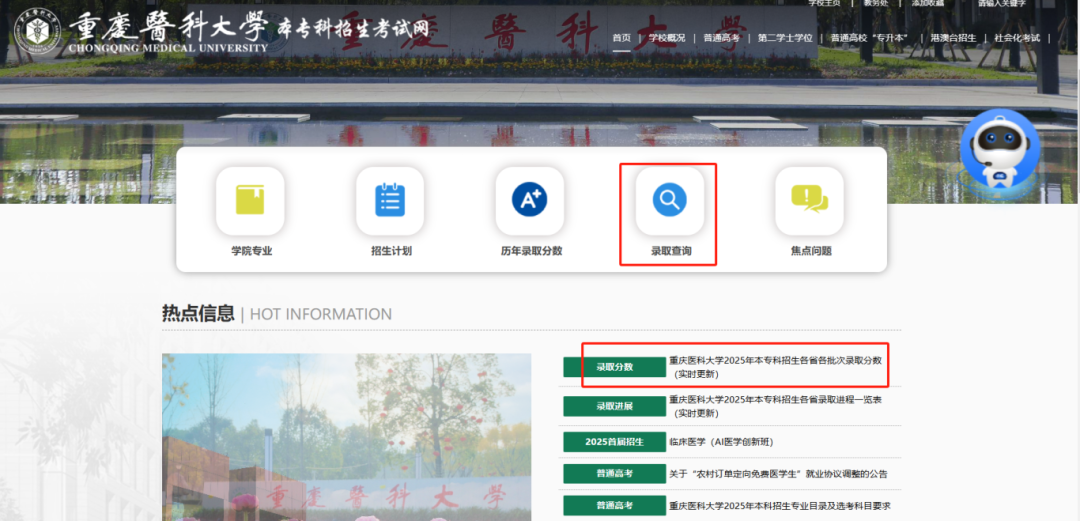The width and height of the screenshot is (1080, 521).
Task: Open the 历年录取分数 A+ icon
Action: click(x=530, y=201)
